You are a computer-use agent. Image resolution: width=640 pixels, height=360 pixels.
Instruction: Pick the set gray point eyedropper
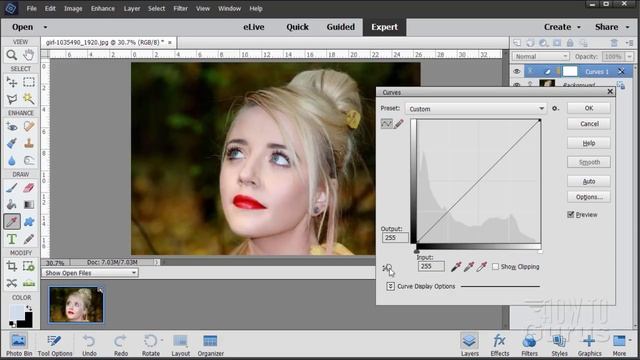point(469,267)
